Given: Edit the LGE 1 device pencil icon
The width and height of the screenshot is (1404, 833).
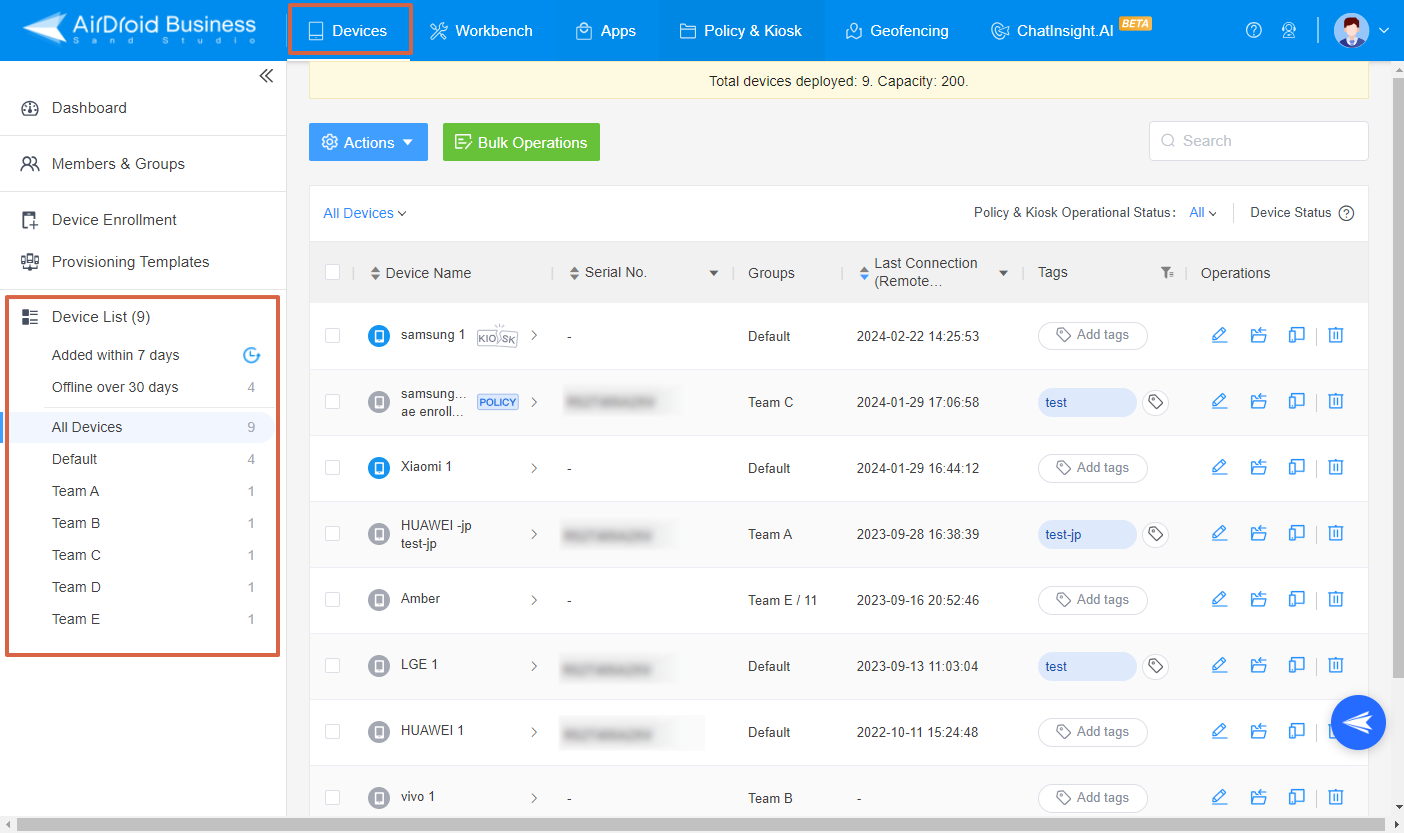Looking at the screenshot, I should [1219, 665].
